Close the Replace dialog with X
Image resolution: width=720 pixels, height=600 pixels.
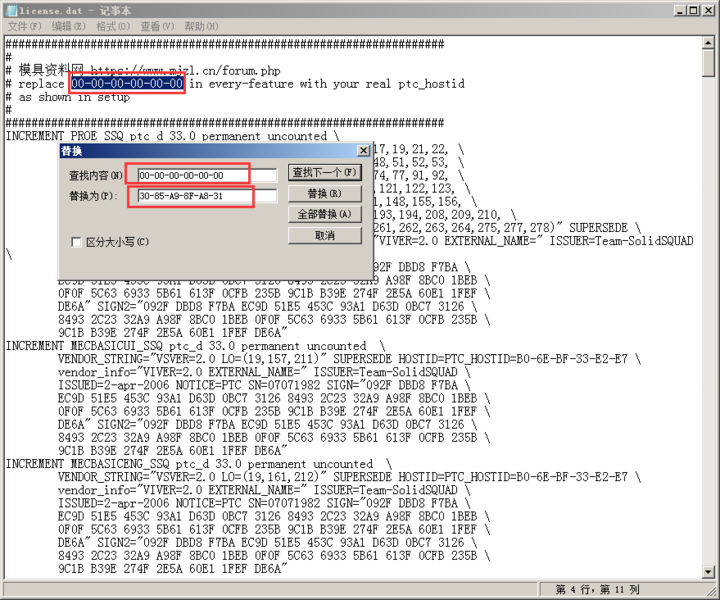pos(363,151)
